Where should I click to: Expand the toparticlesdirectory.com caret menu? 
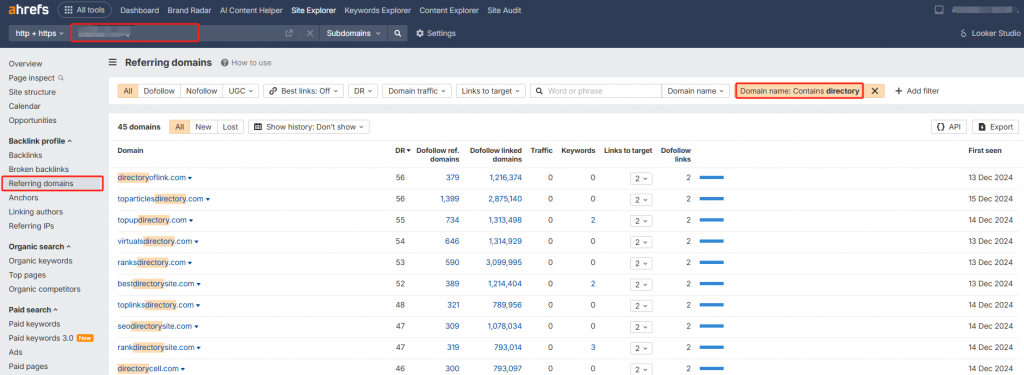pos(208,199)
